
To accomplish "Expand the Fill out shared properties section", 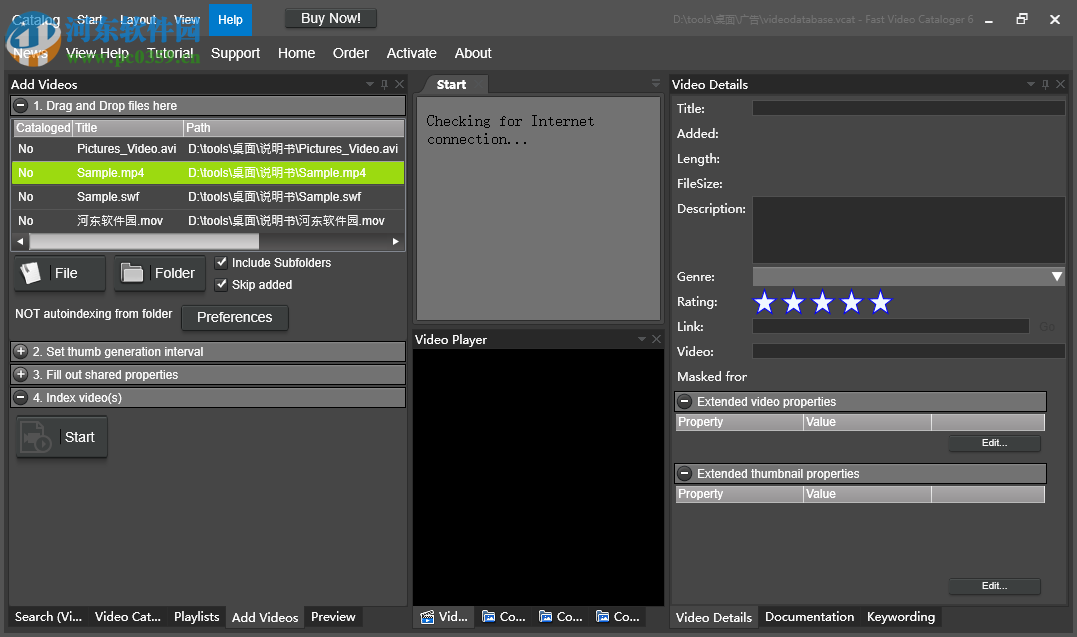I will 20,374.
